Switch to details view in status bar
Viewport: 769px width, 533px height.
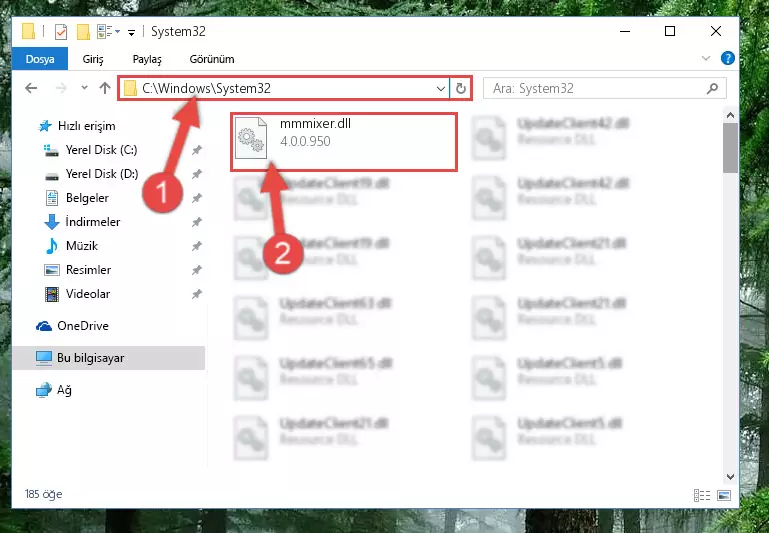click(702, 495)
